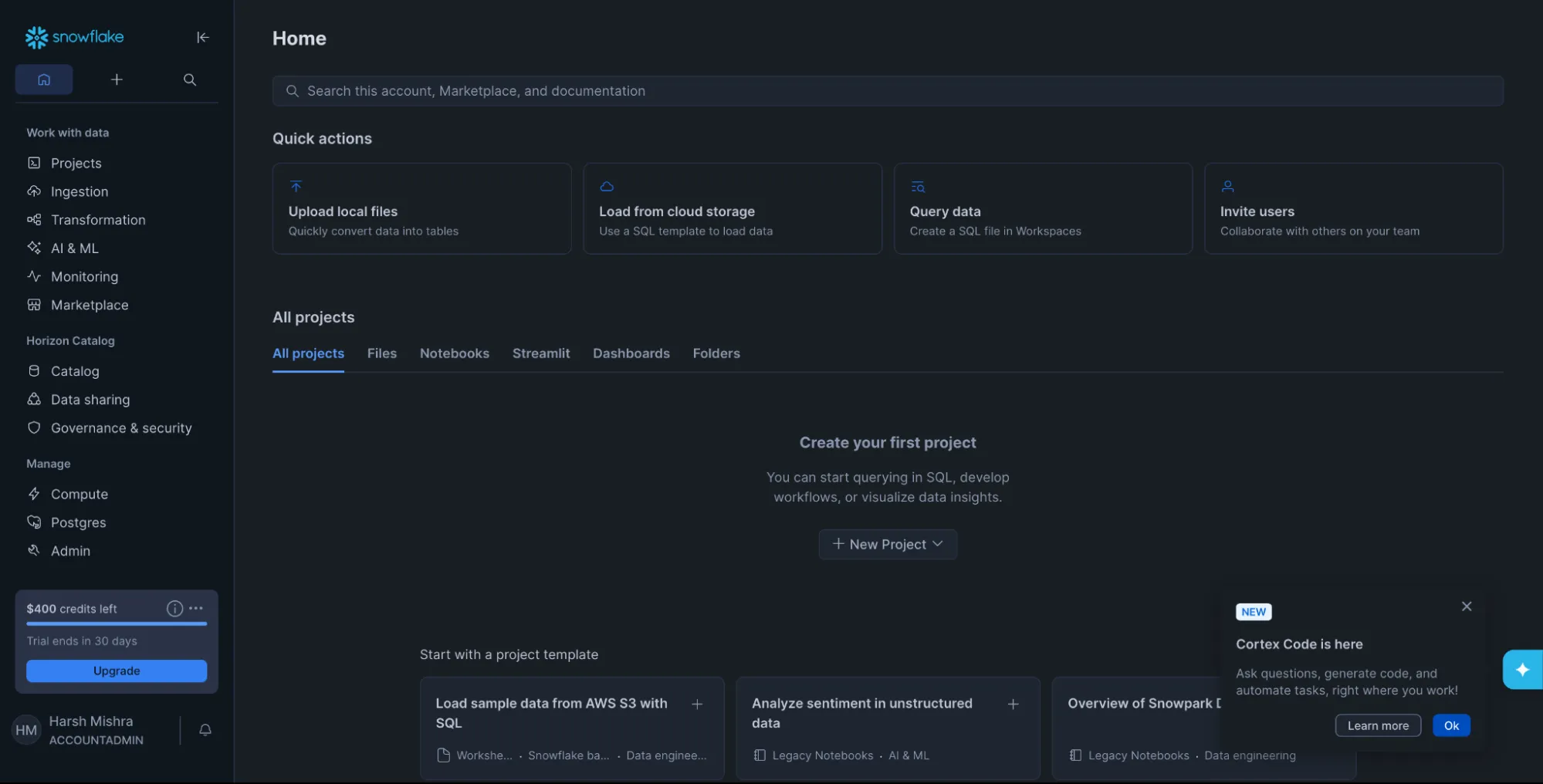1543x784 pixels.
Task: Open the AI & ML section
Action: [x=74, y=248]
